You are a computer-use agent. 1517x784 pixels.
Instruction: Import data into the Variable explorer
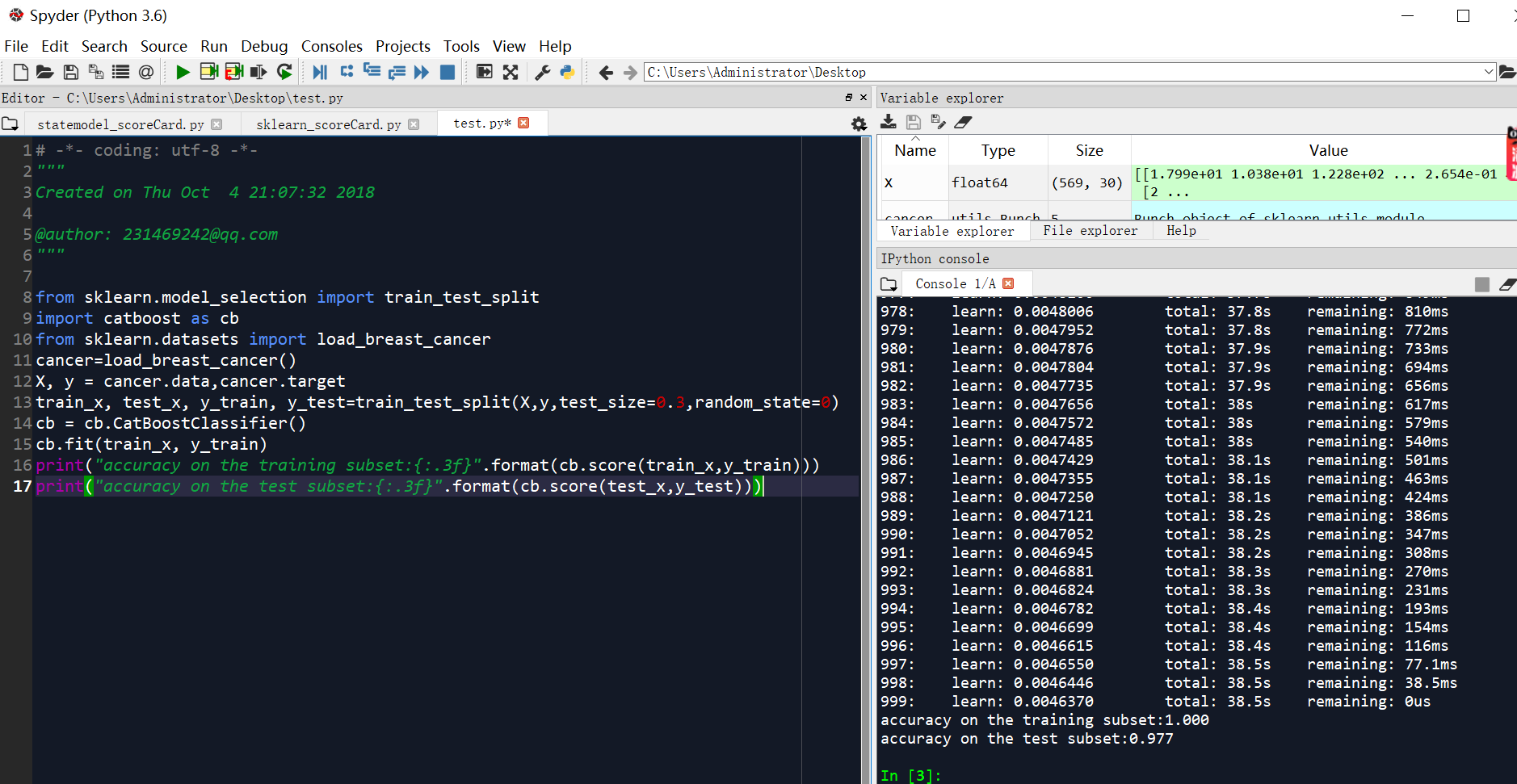pyautogui.click(x=889, y=122)
